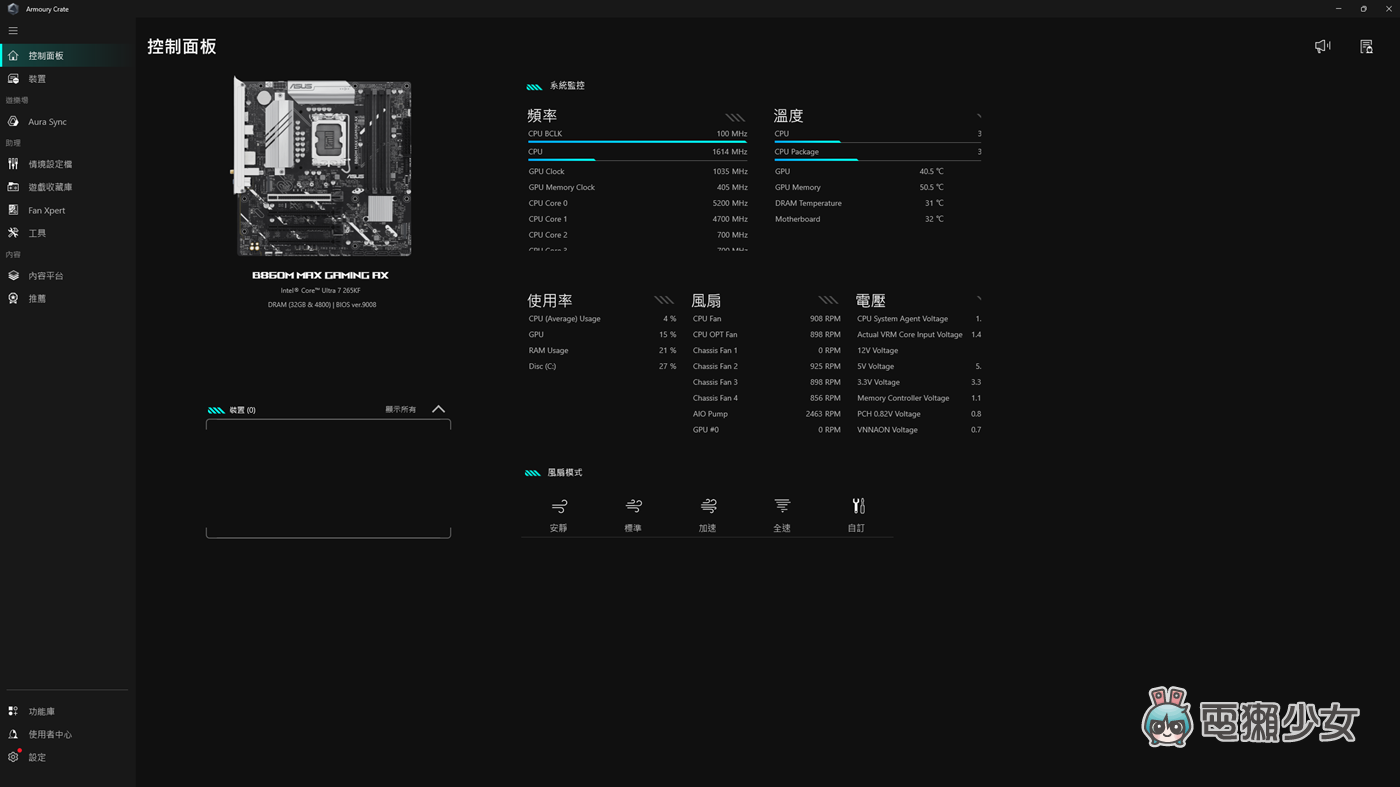This screenshot has width=1400, height=787.
Task: Click Disc (C:) 27 % row
Action: [602, 367]
